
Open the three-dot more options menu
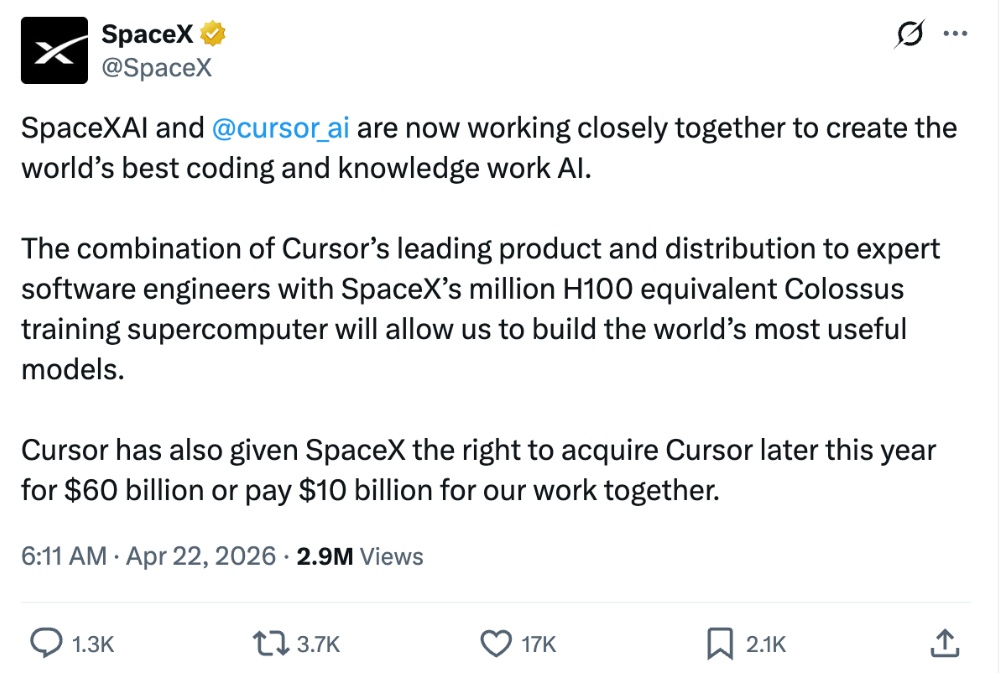[x=956, y=35]
